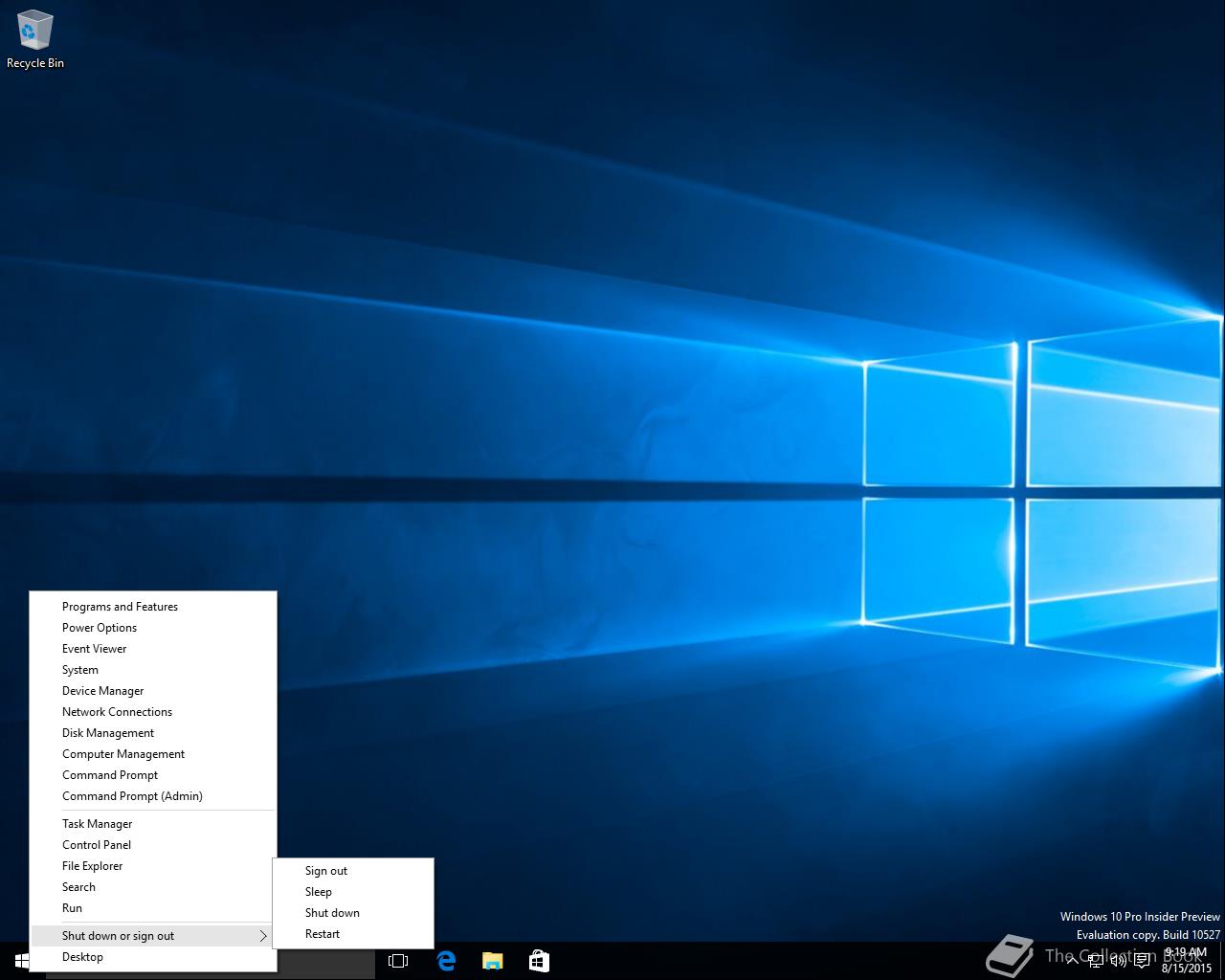1225x980 pixels.
Task: Choose Sleep in the submenu
Action: (x=353, y=892)
